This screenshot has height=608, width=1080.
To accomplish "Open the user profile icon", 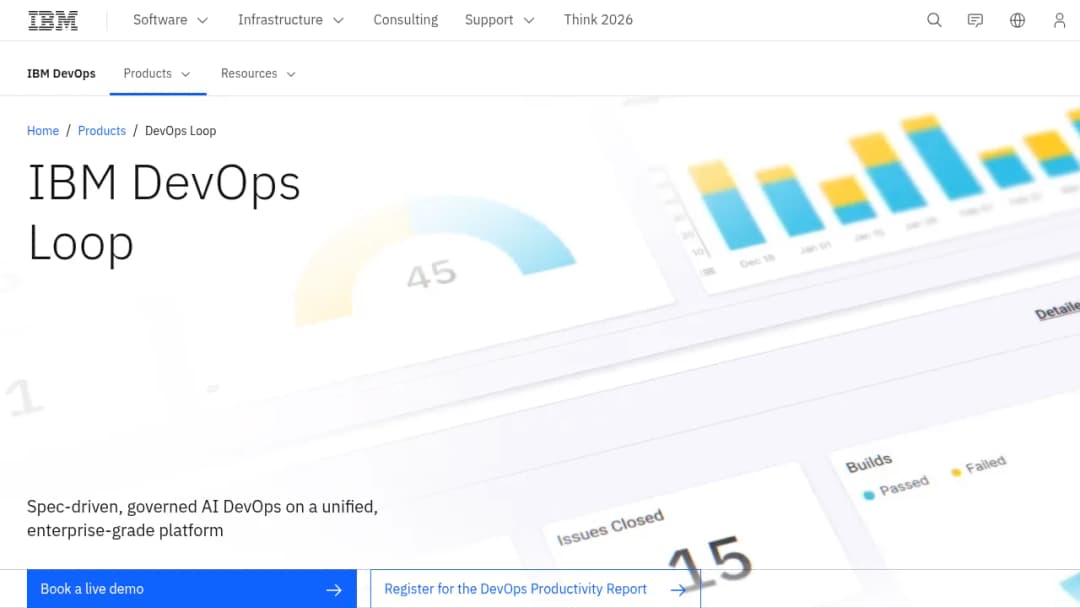I will 1059,20.
